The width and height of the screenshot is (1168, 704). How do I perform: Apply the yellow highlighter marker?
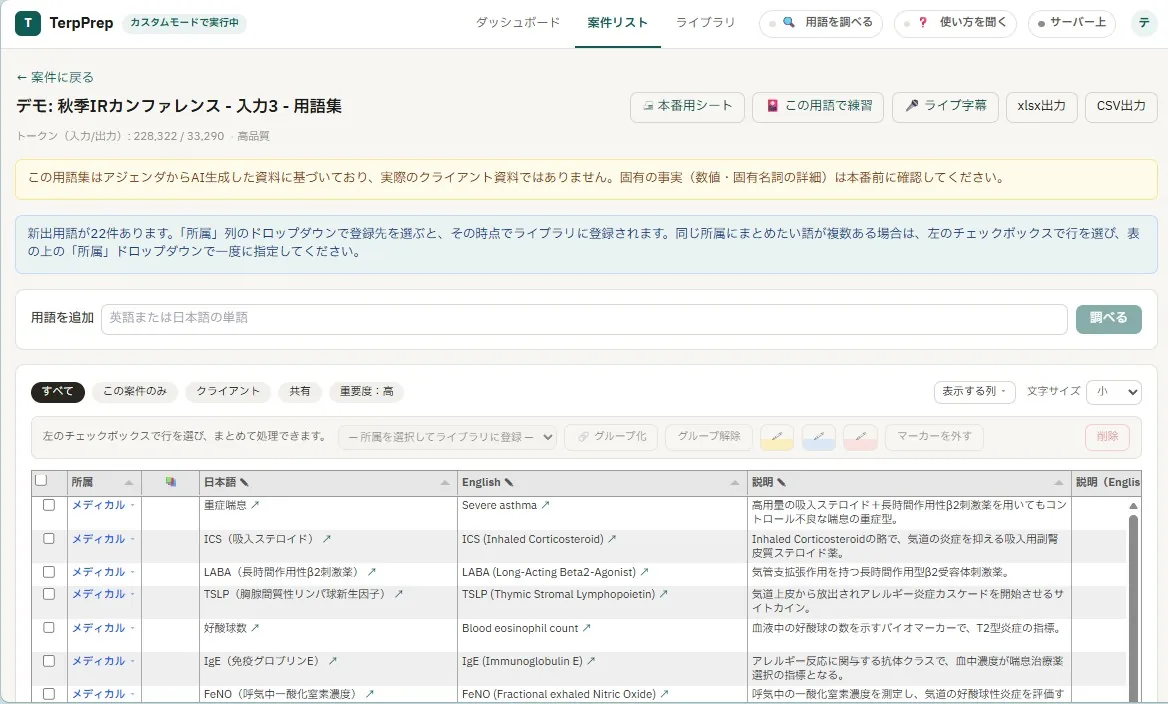777,437
